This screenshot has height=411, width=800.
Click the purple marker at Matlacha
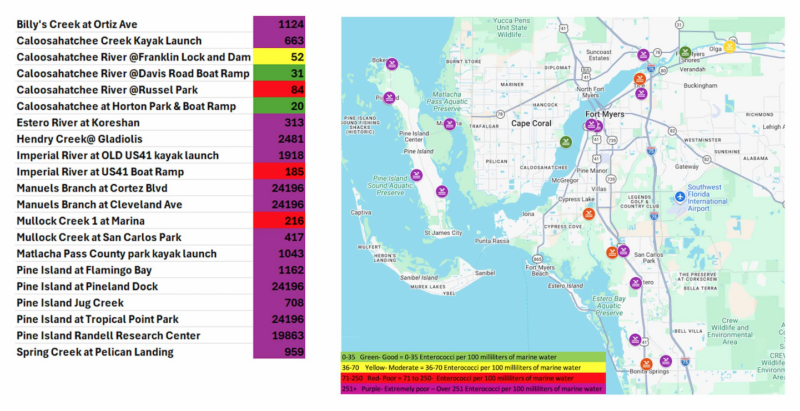[x=449, y=124]
